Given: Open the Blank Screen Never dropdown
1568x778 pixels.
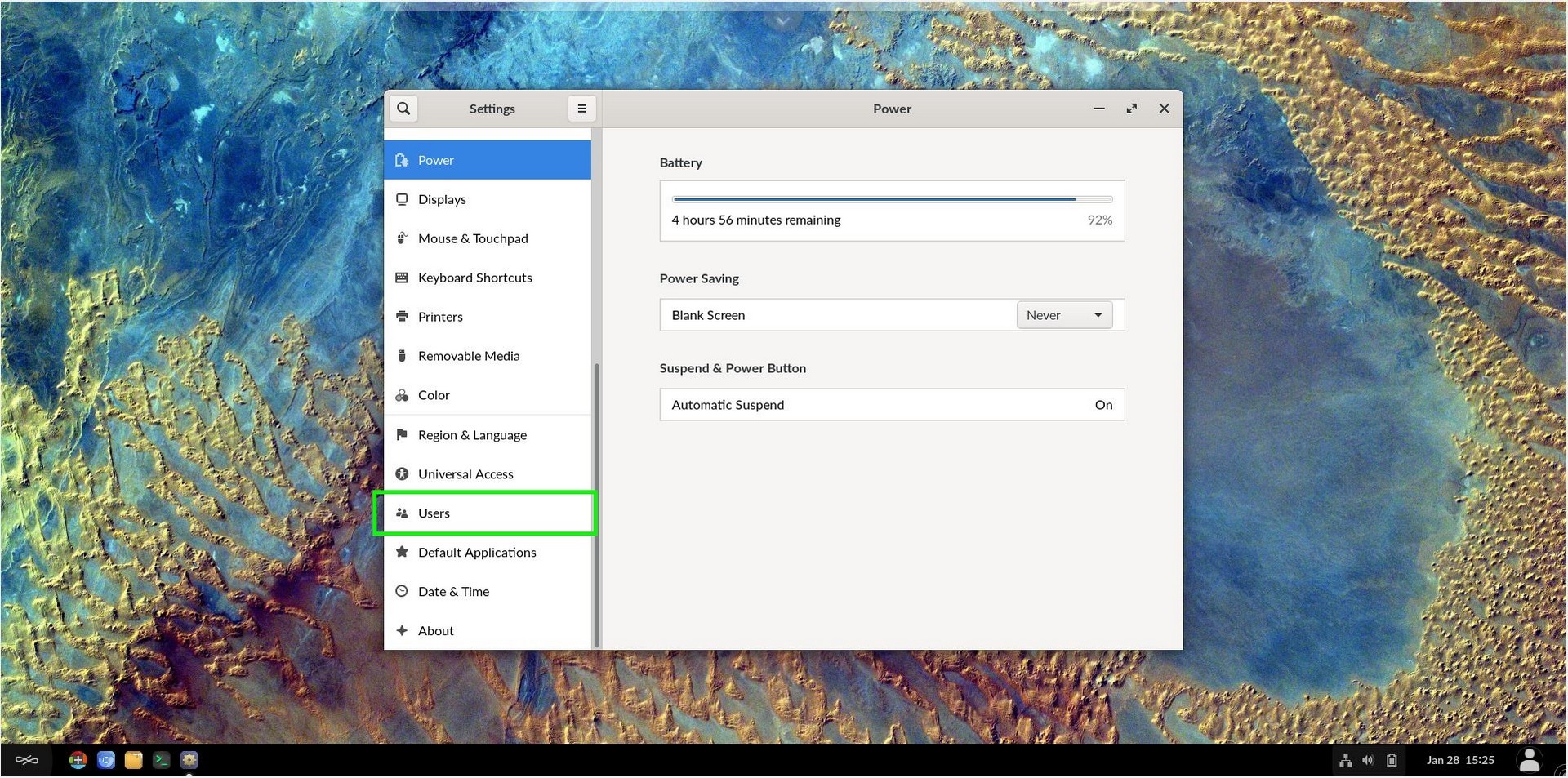Looking at the screenshot, I should pos(1064,315).
